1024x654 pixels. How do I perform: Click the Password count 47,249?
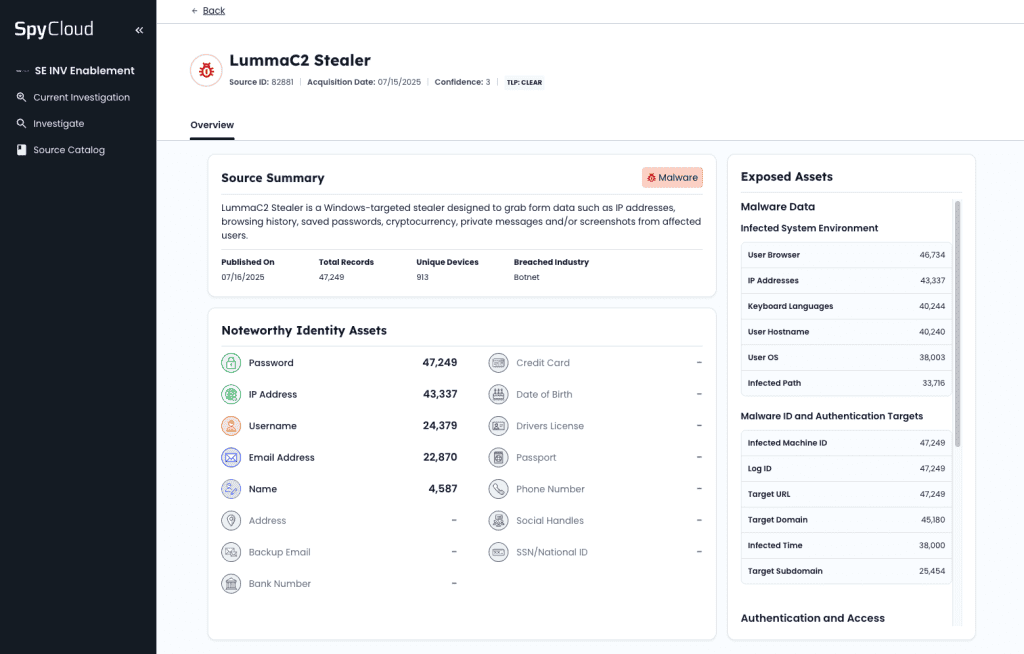(x=440, y=363)
